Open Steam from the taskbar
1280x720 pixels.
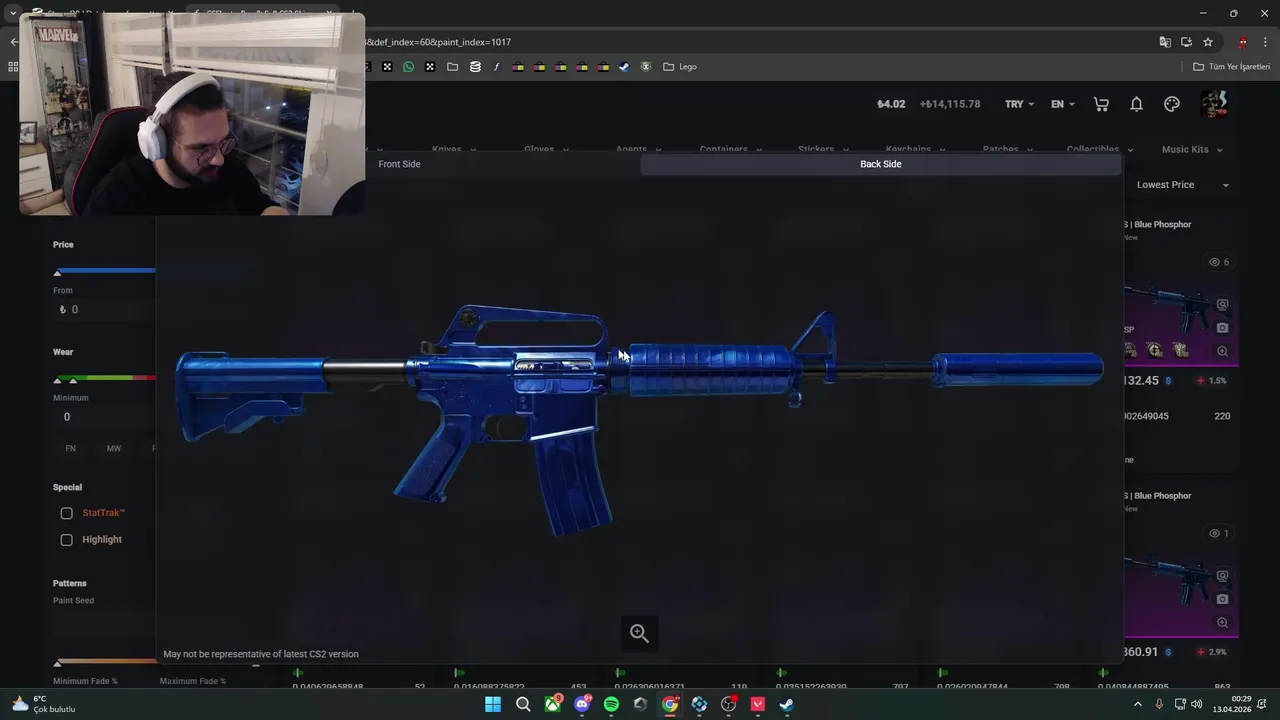[x=787, y=704]
